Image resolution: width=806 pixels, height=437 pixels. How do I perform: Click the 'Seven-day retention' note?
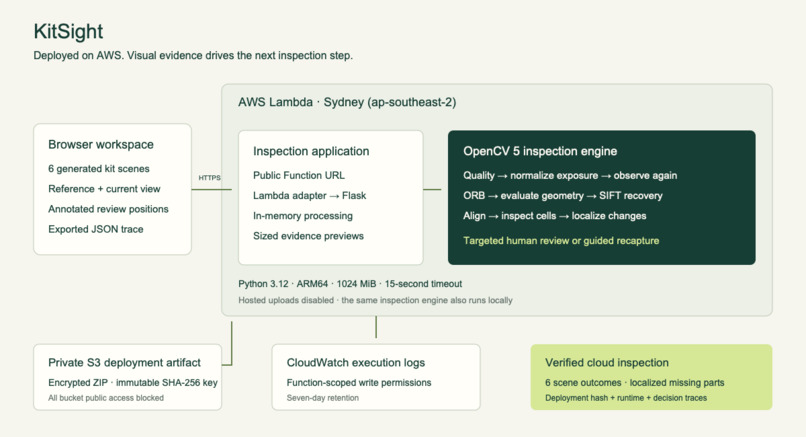point(323,398)
